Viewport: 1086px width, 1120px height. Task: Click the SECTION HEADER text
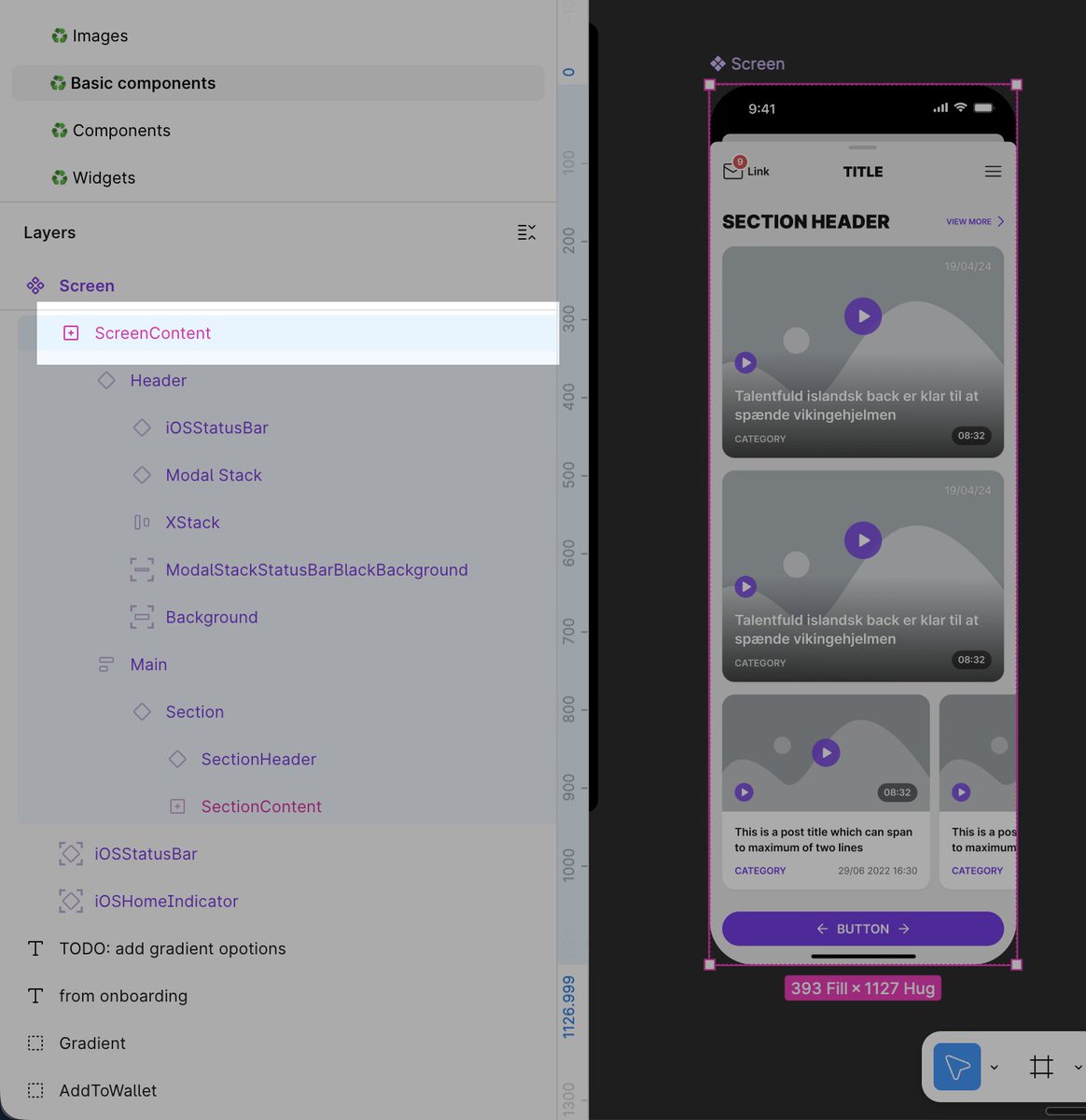pyautogui.click(x=806, y=222)
